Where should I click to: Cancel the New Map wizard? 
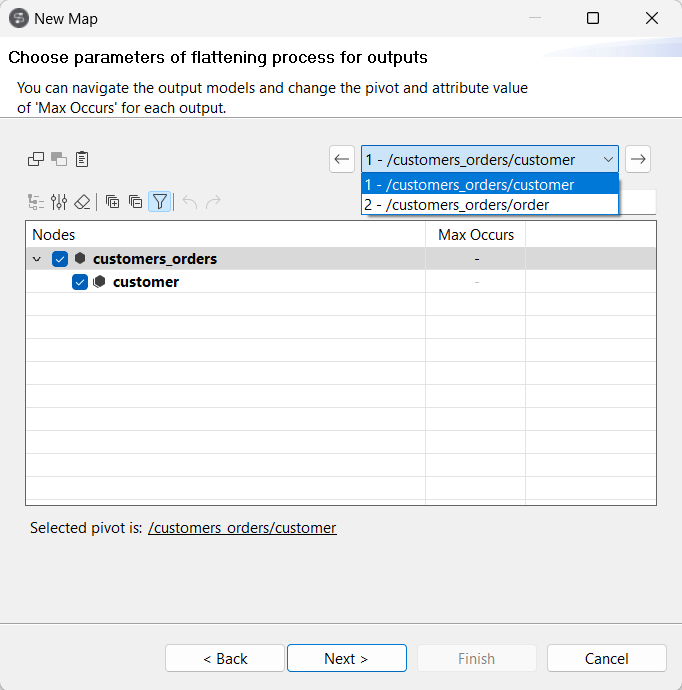pyautogui.click(x=606, y=658)
